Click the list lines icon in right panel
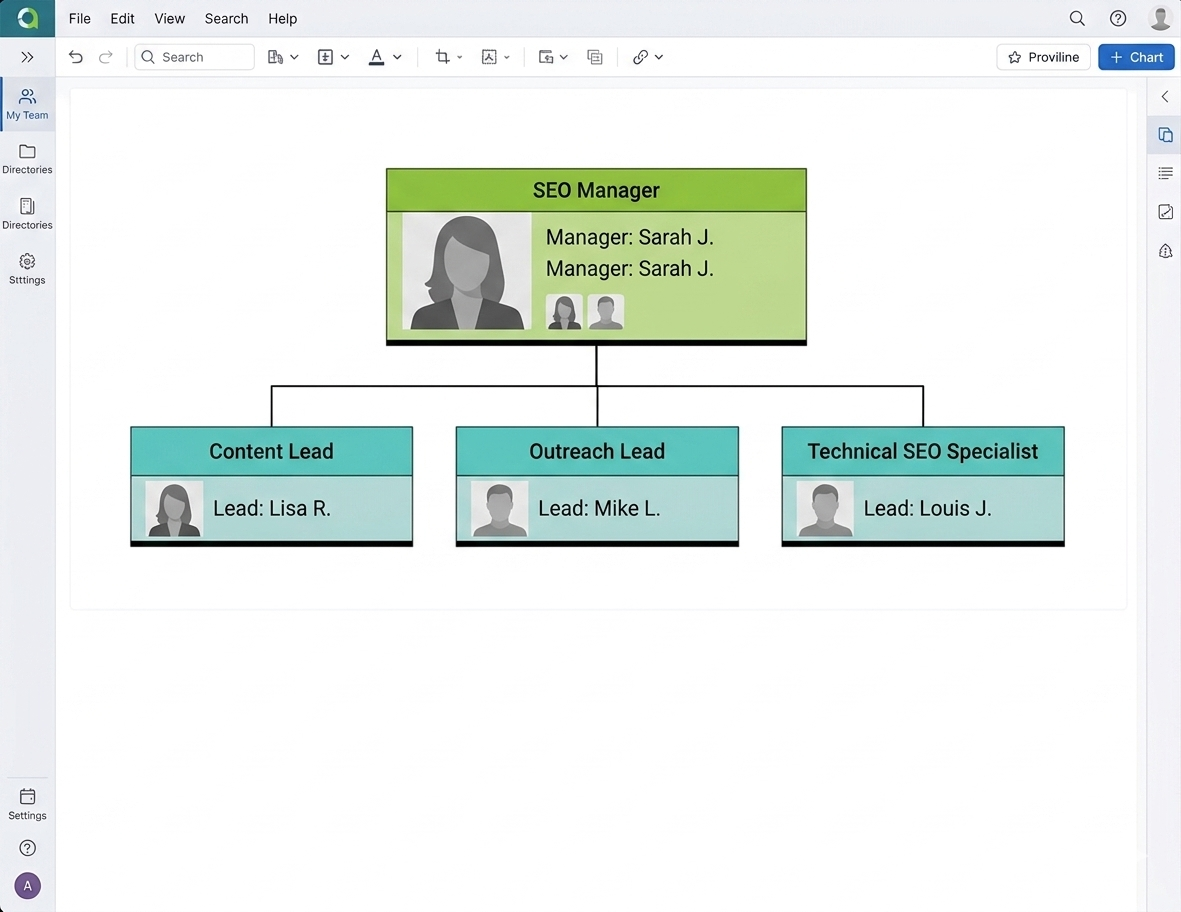The height and width of the screenshot is (912, 1181). [1164, 173]
